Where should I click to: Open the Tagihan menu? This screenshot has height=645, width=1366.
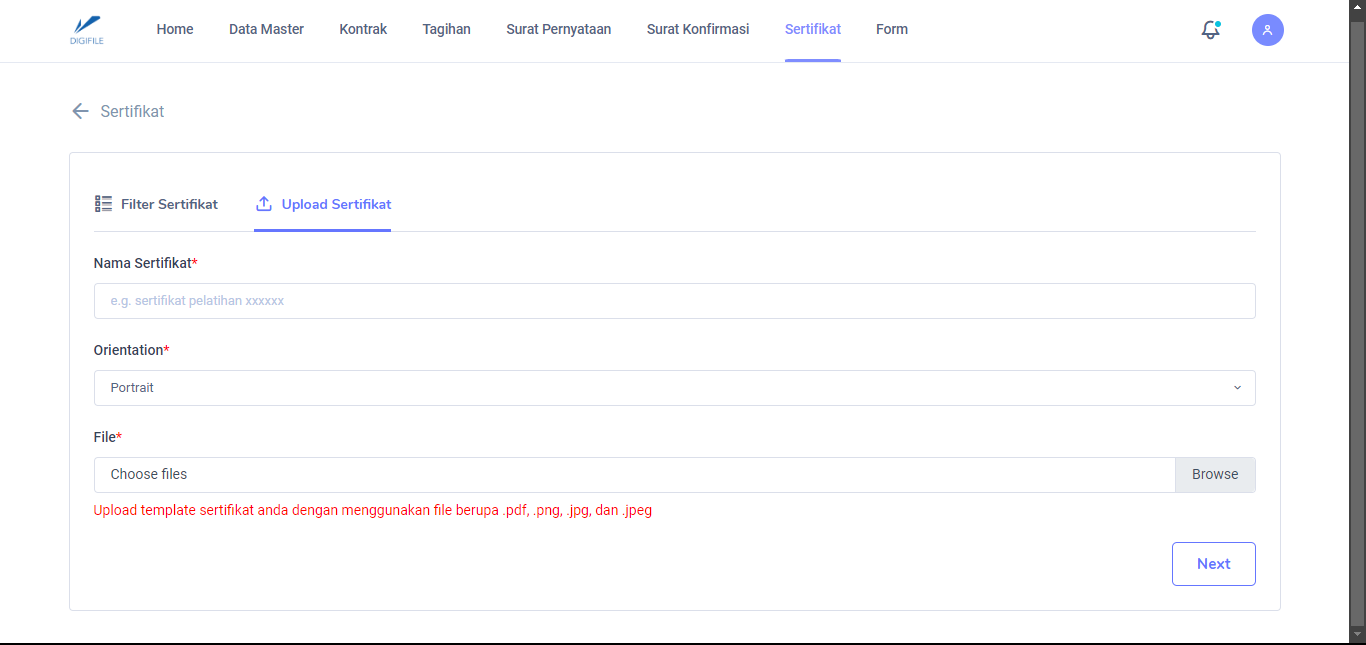tap(446, 29)
